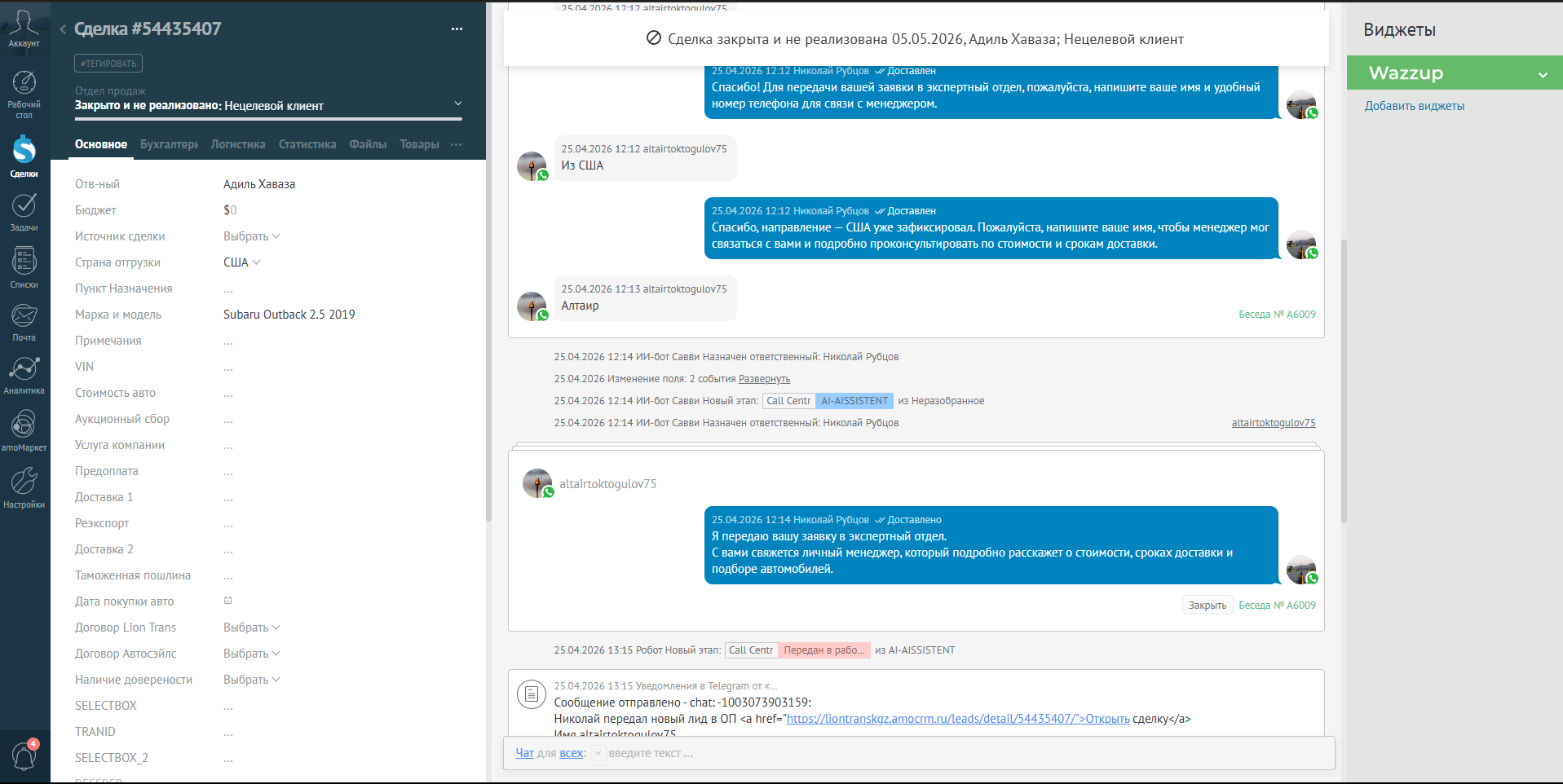
Task: Open chat recipient dropdown arrow in message box
Action: point(598,753)
